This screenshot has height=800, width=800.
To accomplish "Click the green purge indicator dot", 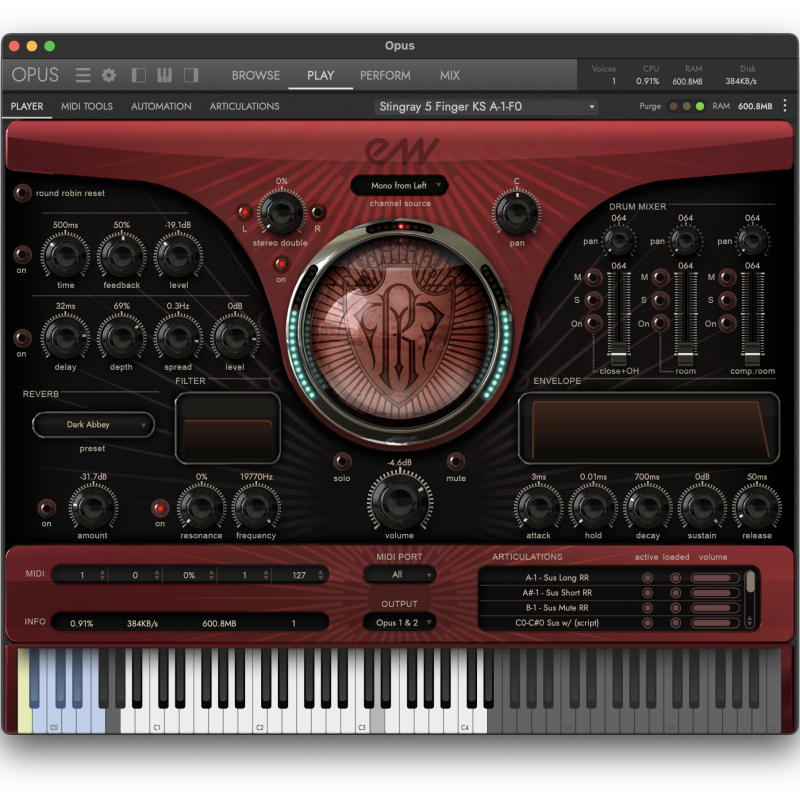I will (700, 106).
